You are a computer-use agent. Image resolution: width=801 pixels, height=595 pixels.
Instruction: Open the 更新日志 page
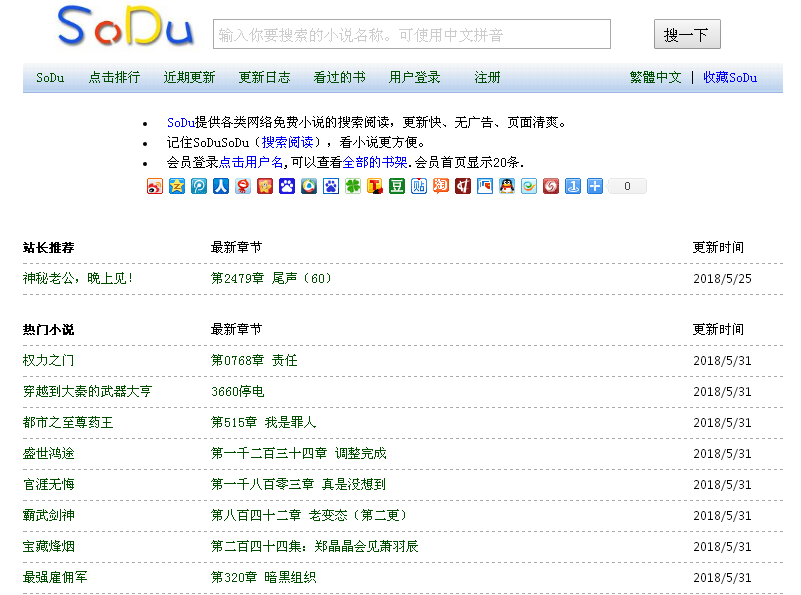pyautogui.click(x=264, y=77)
